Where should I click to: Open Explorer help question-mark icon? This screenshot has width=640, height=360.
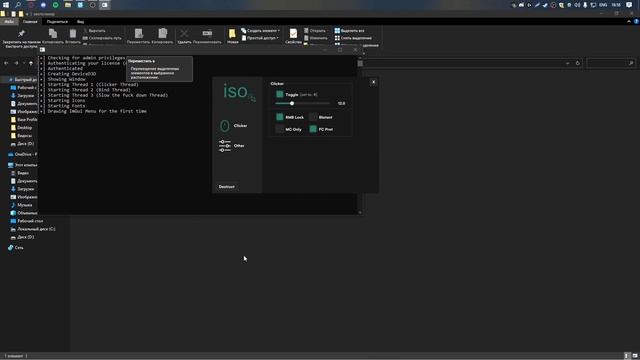pyautogui.click(x=636, y=22)
